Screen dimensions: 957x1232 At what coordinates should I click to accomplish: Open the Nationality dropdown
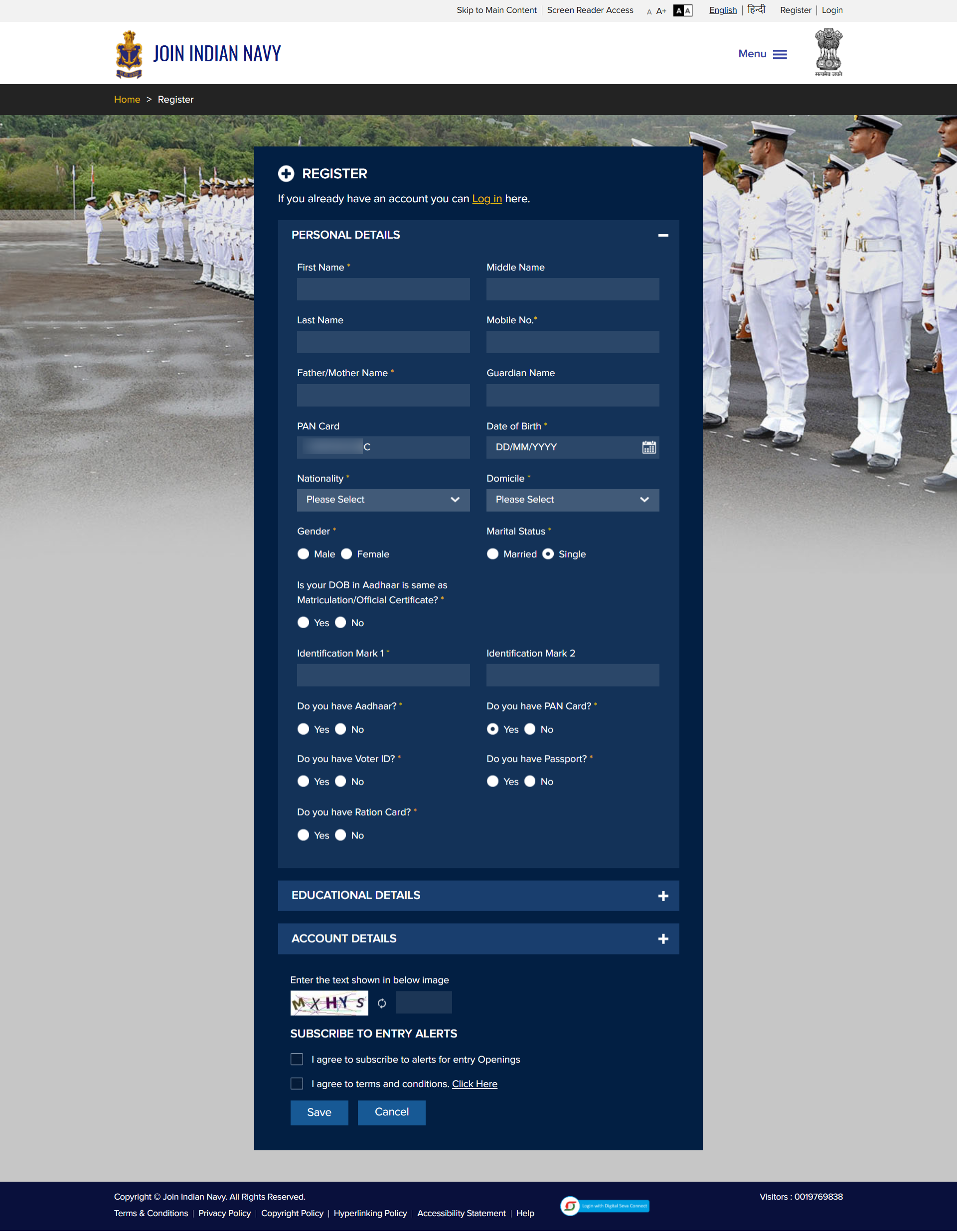(x=383, y=500)
